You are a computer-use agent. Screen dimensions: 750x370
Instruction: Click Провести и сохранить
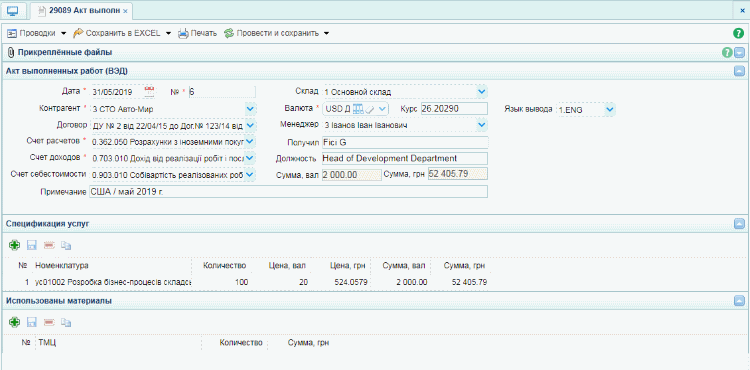[272, 33]
